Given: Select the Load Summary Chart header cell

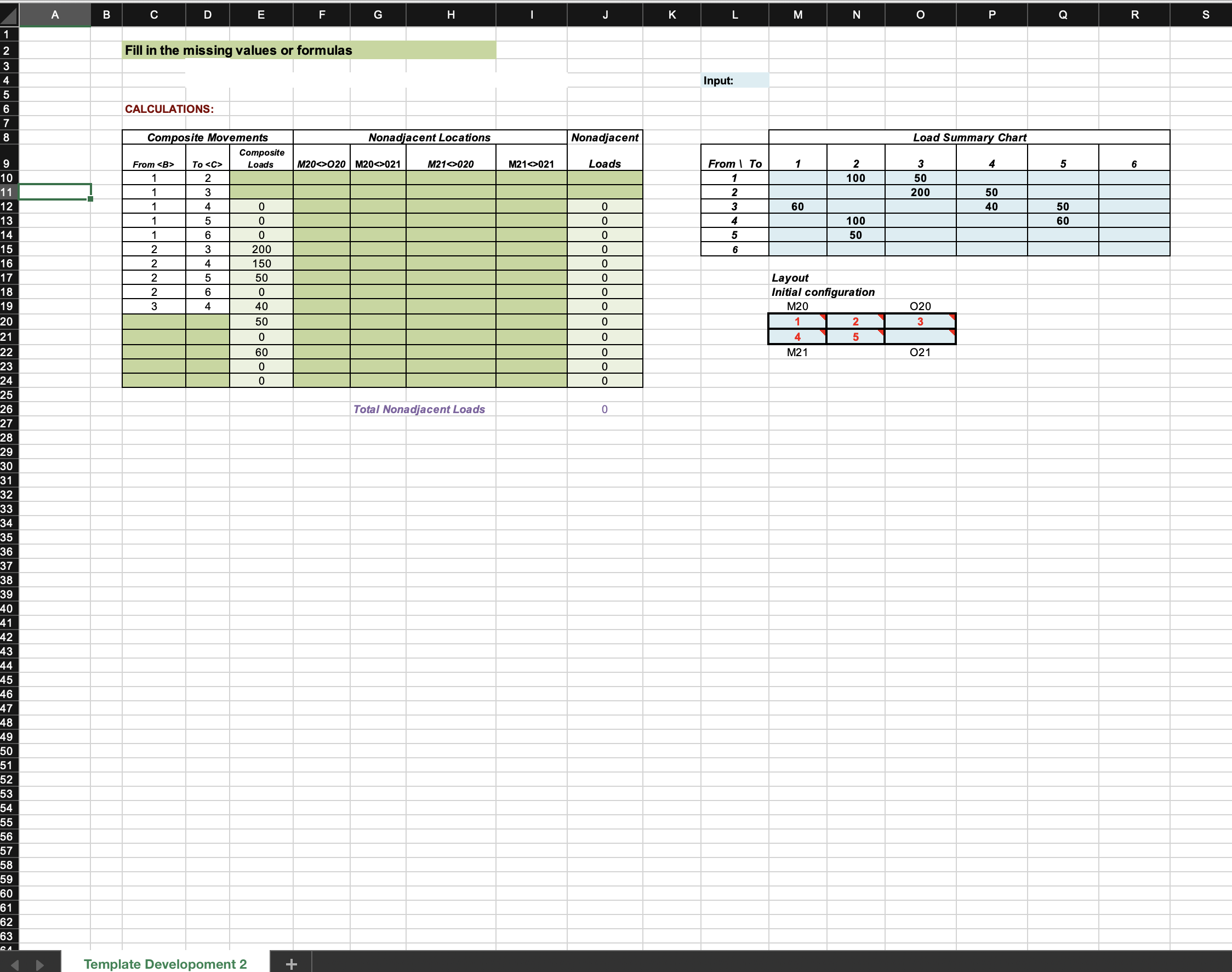Looking at the screenshot, I should (969, 137).
